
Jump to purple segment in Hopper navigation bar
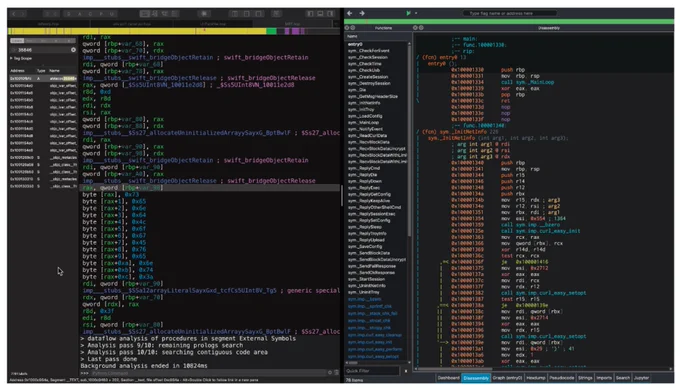point(295,31)
